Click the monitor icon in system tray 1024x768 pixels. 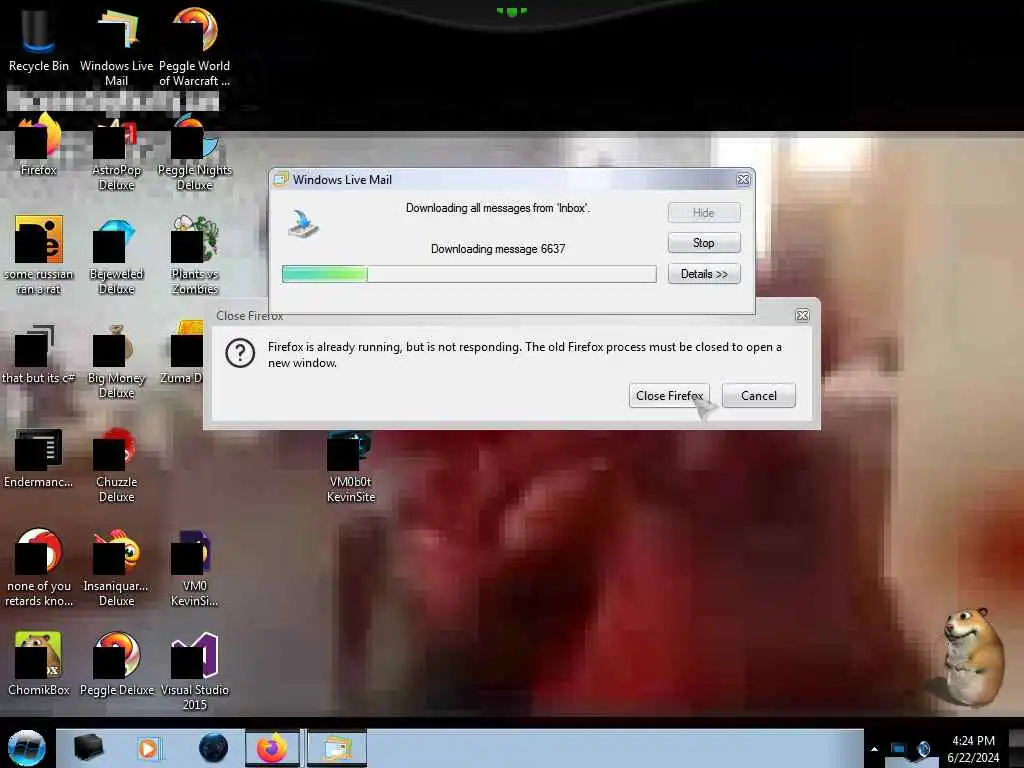tap(899, 749)
